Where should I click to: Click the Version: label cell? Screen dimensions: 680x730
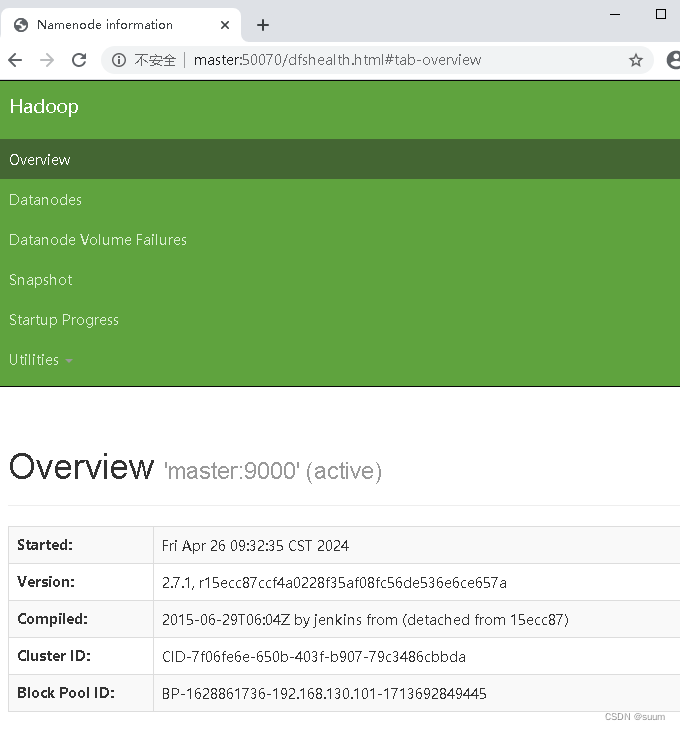coord(81,582)
